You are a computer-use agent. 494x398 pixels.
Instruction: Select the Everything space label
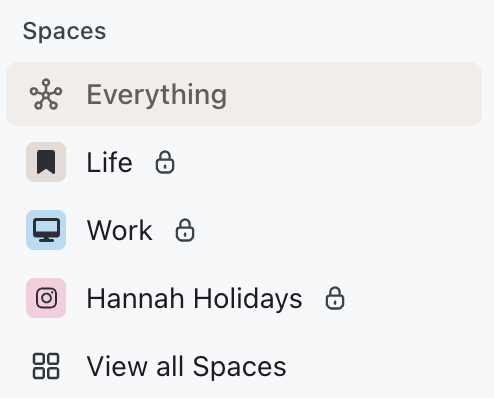click(157, 95)
